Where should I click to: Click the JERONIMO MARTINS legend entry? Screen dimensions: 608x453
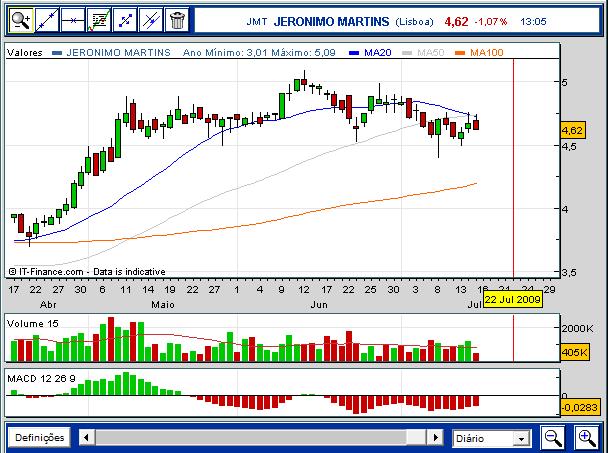pyautogui.click(x=118, y=52)
